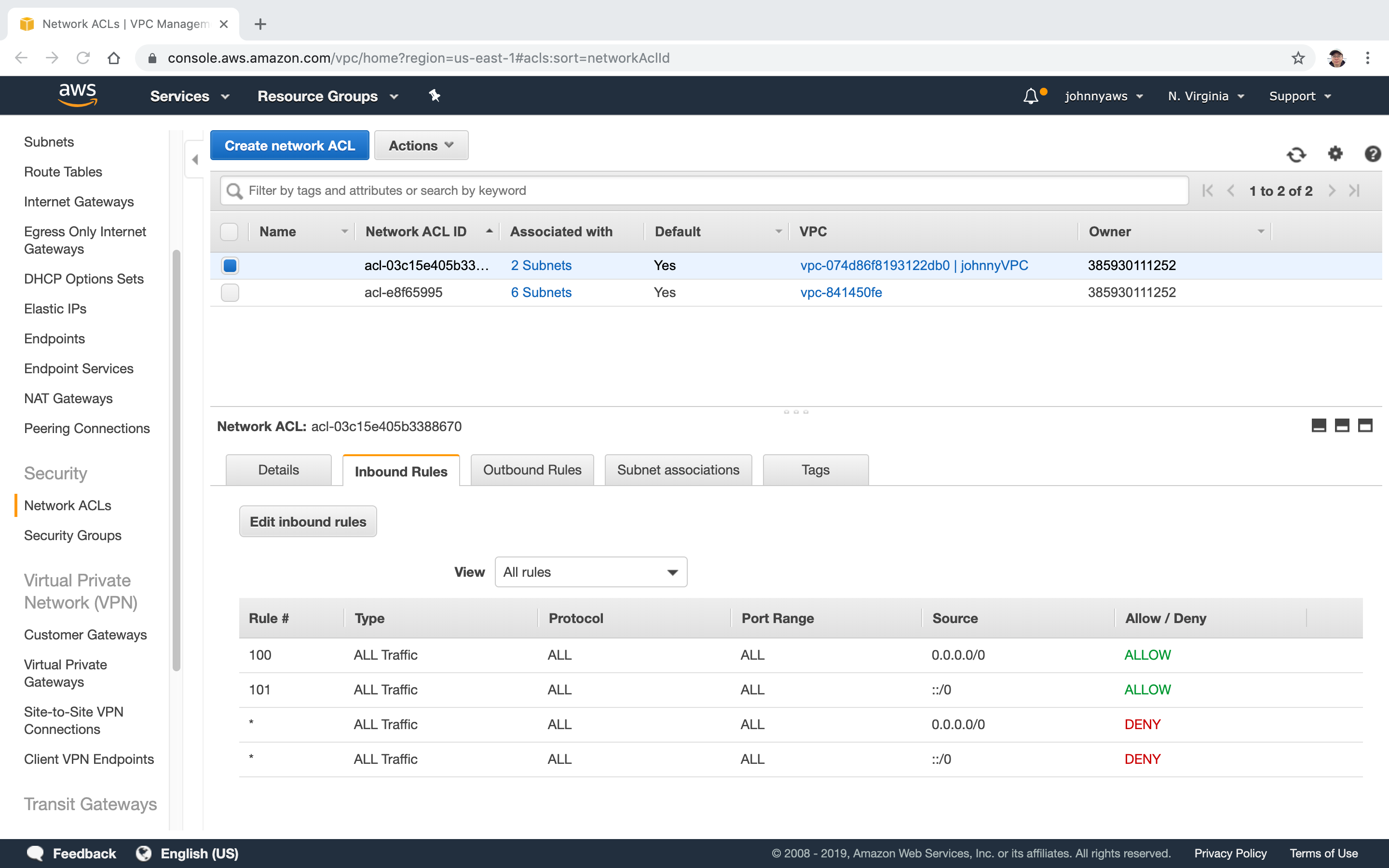
Task: Open the Chrome profile avatar
Action: [x=1337, y=58]
